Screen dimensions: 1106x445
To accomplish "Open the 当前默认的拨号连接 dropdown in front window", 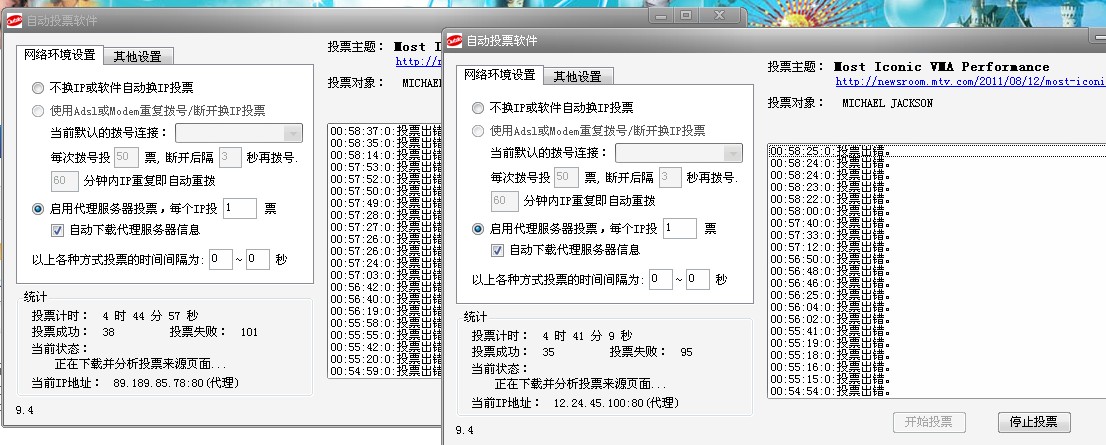I will [732, 153].
